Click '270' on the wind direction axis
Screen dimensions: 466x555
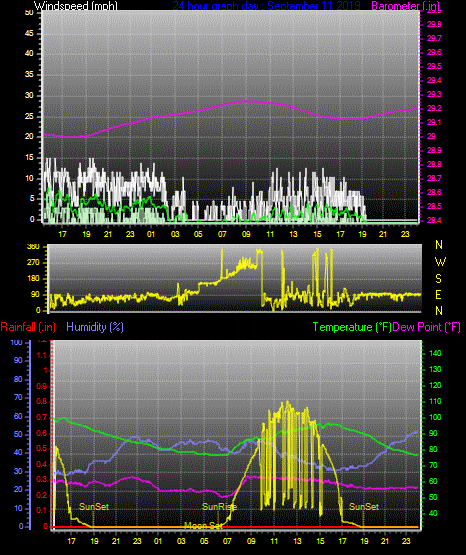(x=33, y=263)
